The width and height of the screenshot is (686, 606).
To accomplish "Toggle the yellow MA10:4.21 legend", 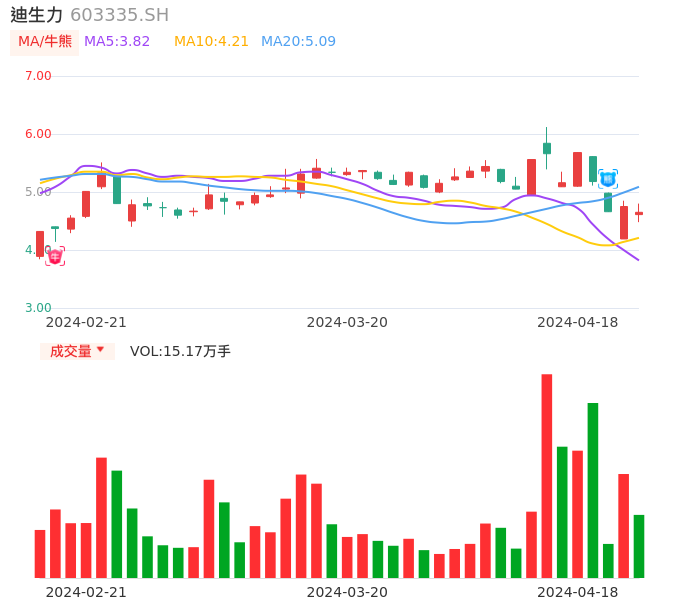I will point(211,42).
